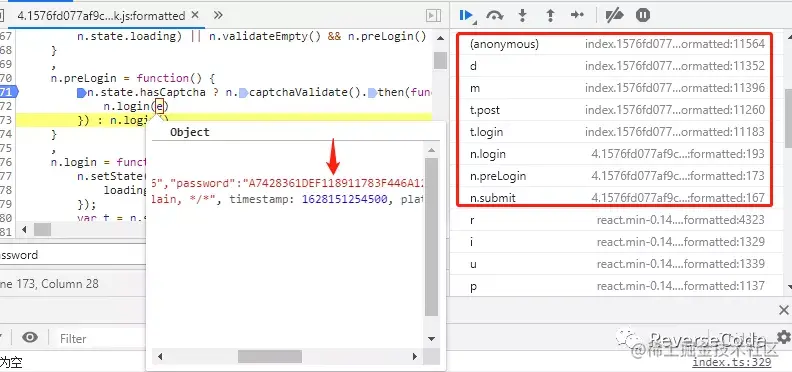Click the Object popup horizontal scrollbar thumb
The width and height of the screenshot is (792, 372).
click(x=270, y=356)
